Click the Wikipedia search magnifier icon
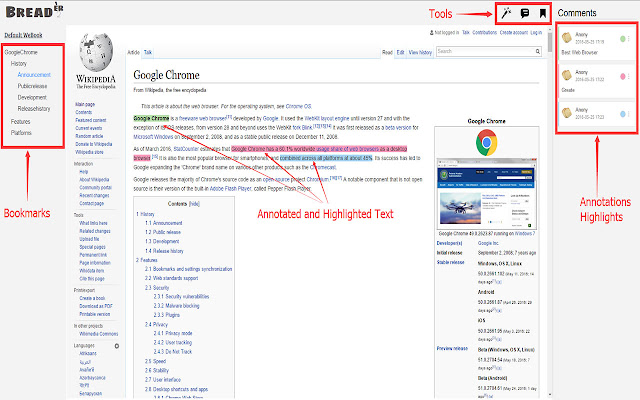The height and width of the screenshot is (400, 640). point(538,51)
